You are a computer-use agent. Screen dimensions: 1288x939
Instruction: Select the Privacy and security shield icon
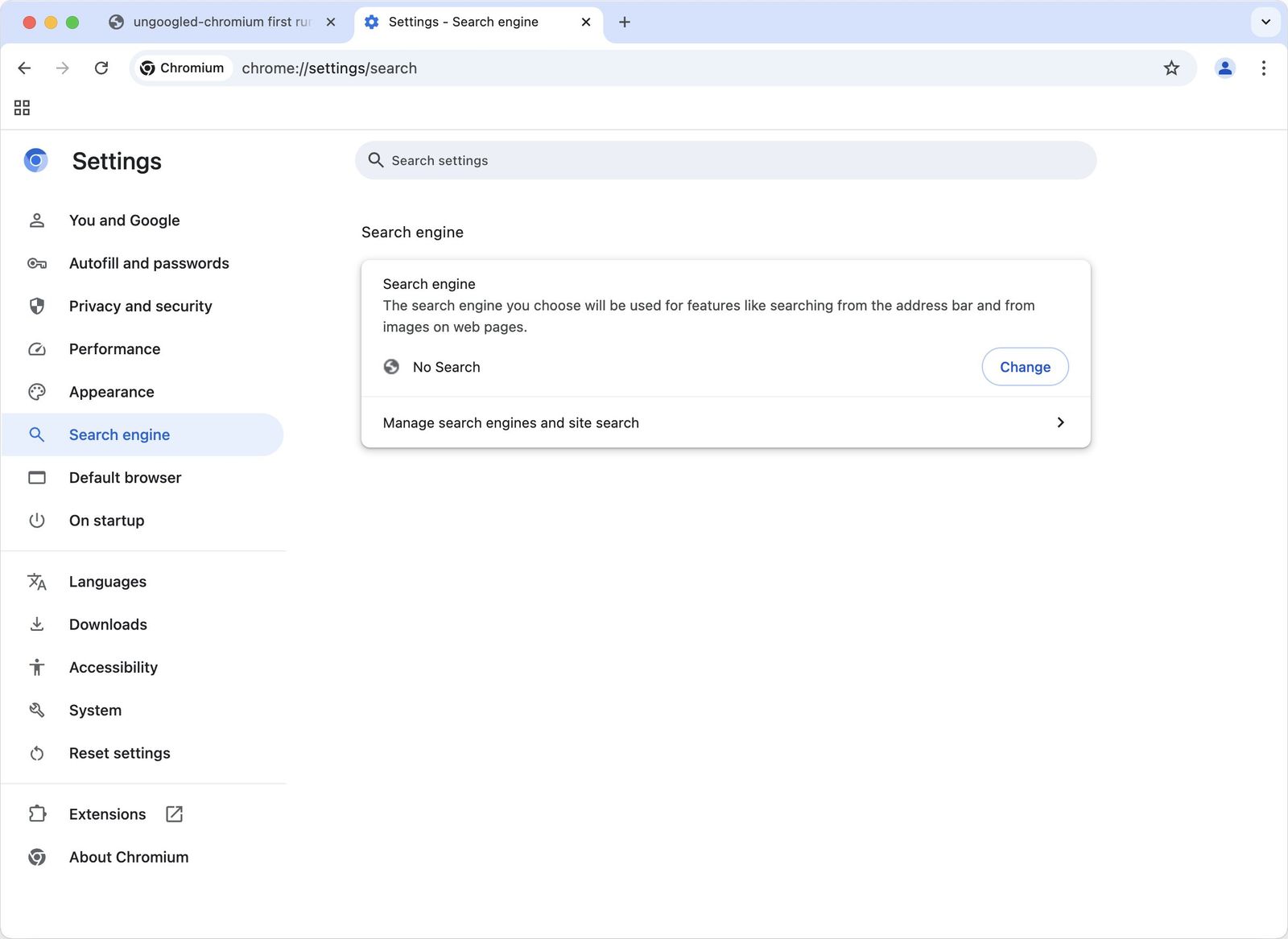[x=37, y=306]
